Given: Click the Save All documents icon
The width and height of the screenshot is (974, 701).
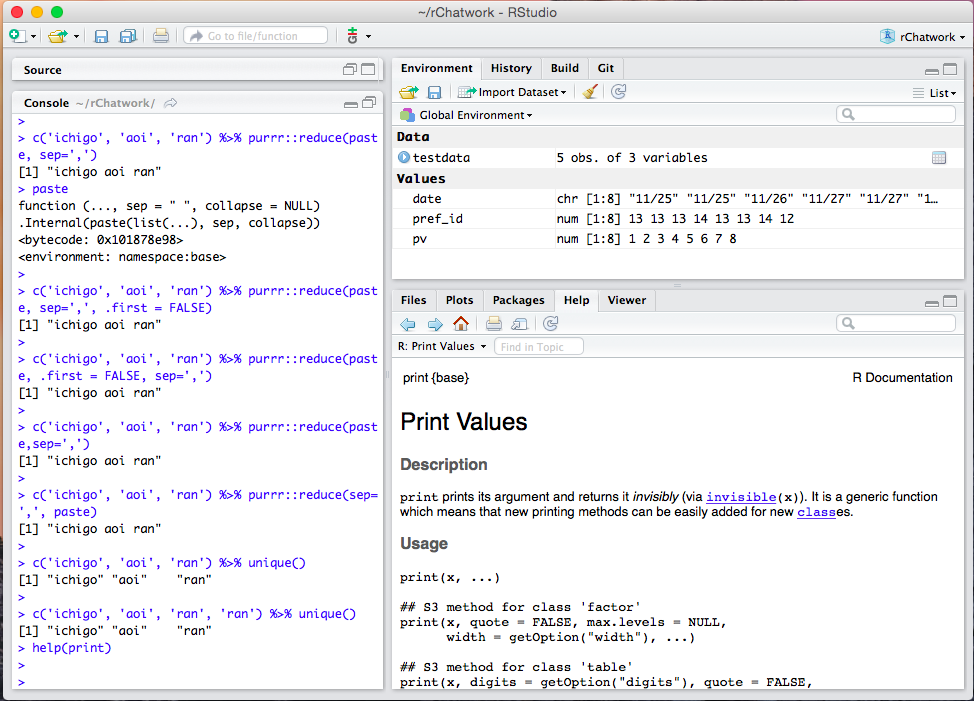Looking at the screenshot, I should (128, 36).
